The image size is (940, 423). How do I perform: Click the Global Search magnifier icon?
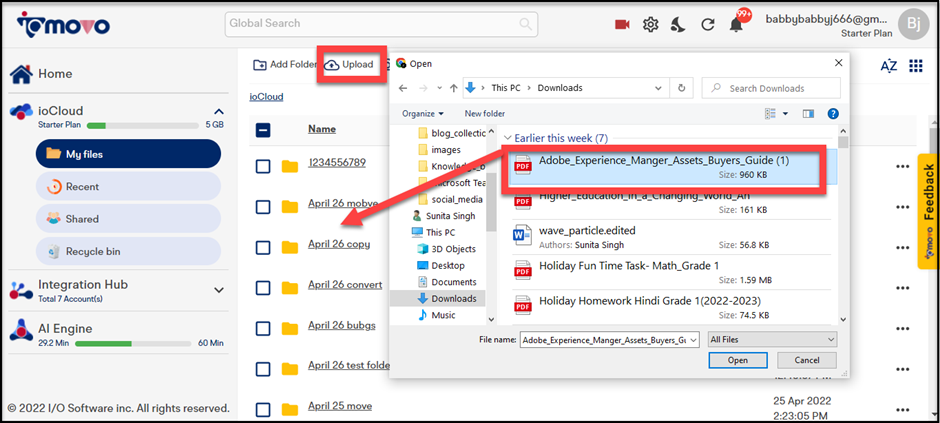pyautogui.click(x=526, y=24)
